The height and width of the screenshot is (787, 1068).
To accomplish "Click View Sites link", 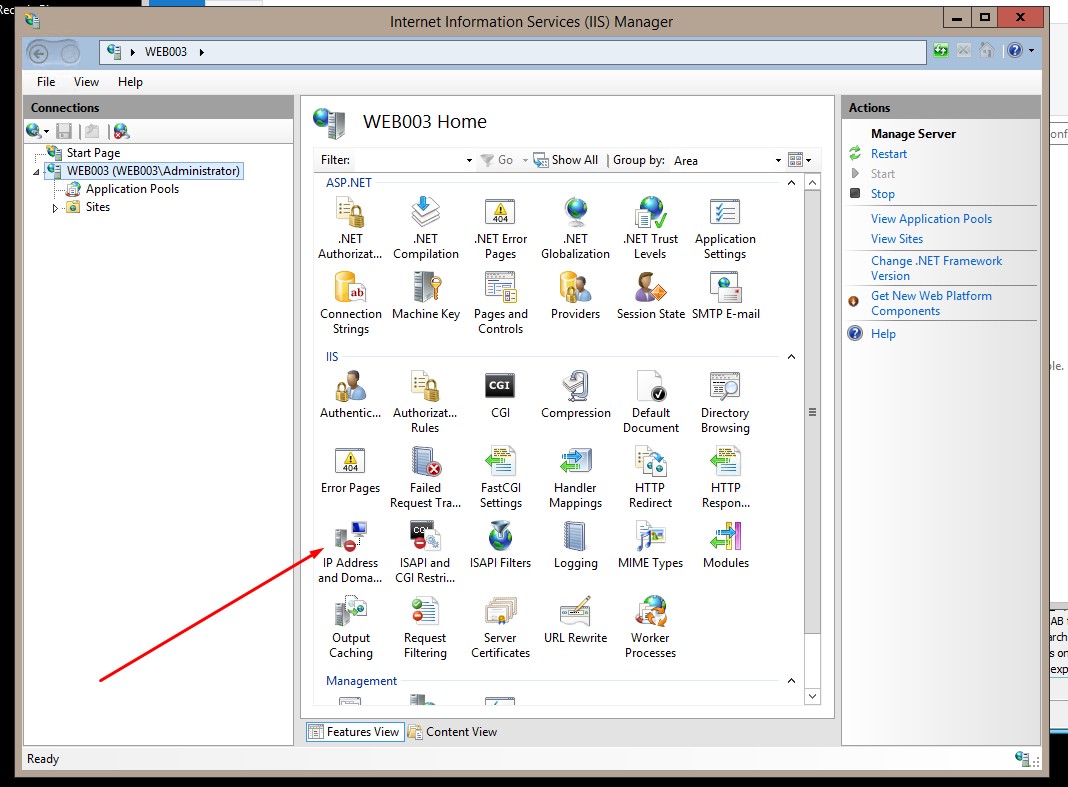I will (896, 239).
